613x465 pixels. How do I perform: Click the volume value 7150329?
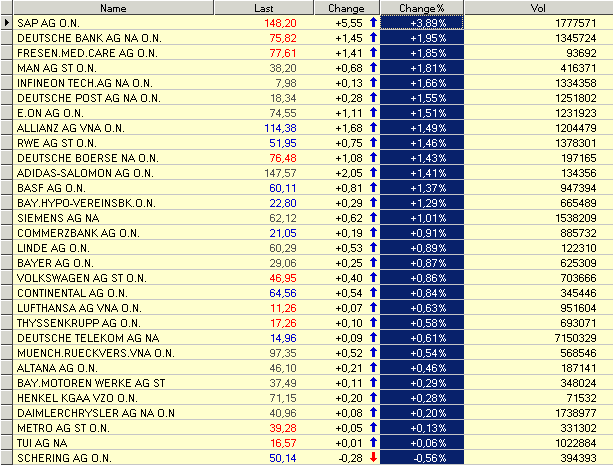pyautogui.click(x=575, y=338)
